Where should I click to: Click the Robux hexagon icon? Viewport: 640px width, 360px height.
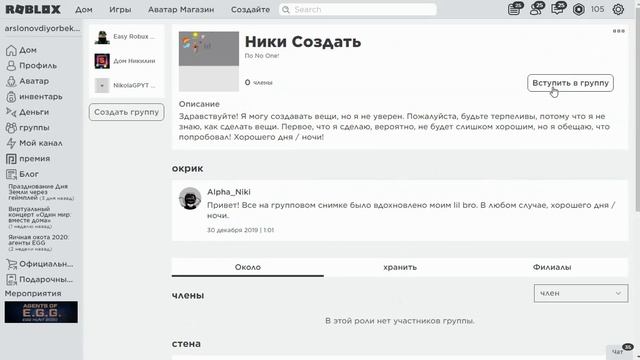click(x=578, y=9)
